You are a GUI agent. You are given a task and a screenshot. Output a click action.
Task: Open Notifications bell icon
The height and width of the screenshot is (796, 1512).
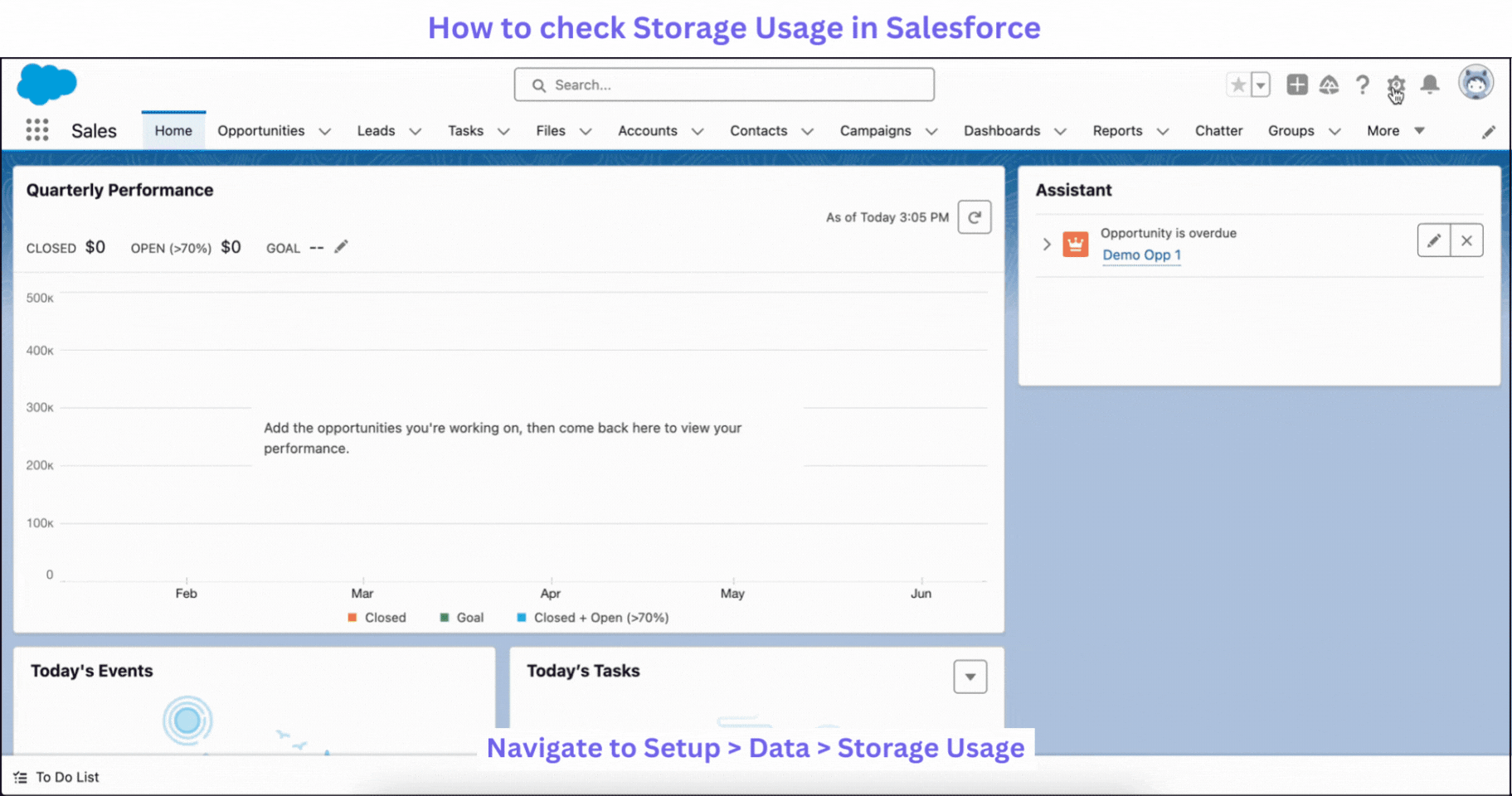(x=1430, y=85)
